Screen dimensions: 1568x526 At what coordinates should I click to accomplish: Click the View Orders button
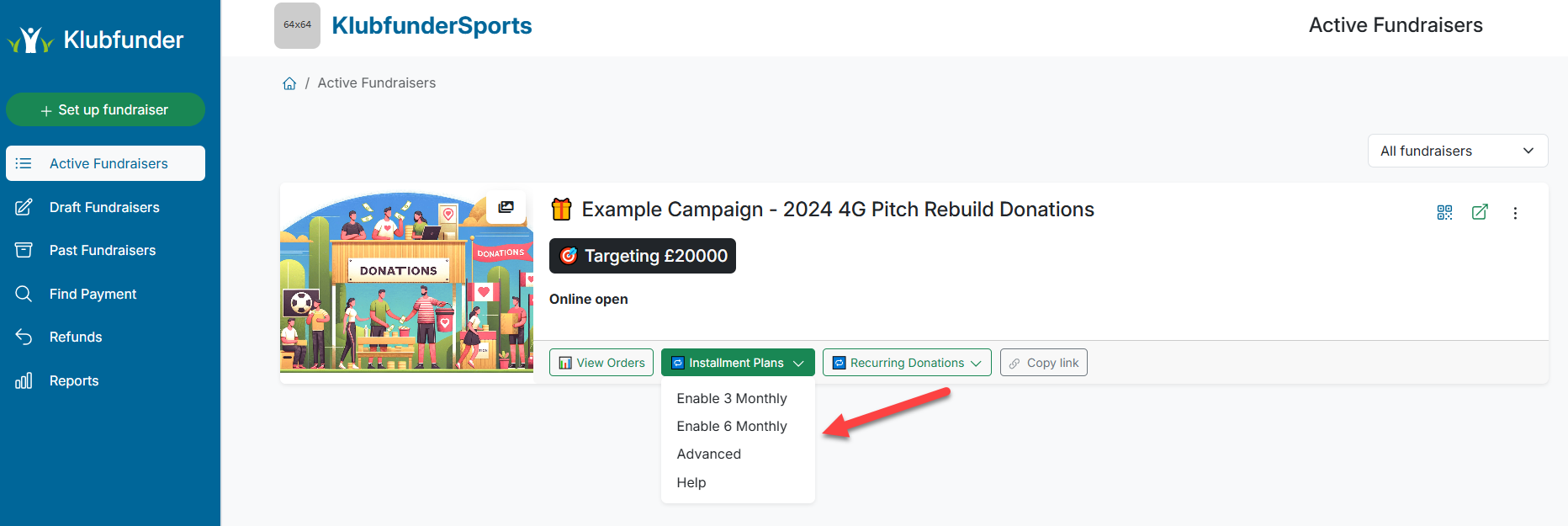pos(601,363)
